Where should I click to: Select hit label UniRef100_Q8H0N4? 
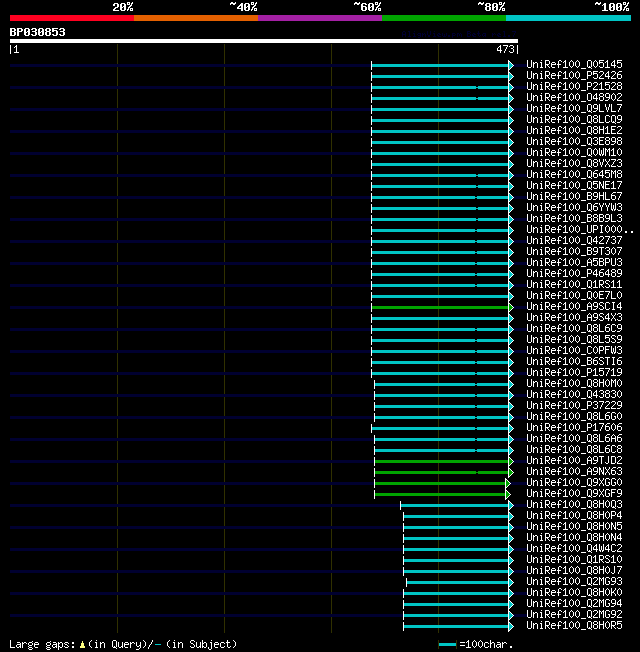(x=574, y=538)
